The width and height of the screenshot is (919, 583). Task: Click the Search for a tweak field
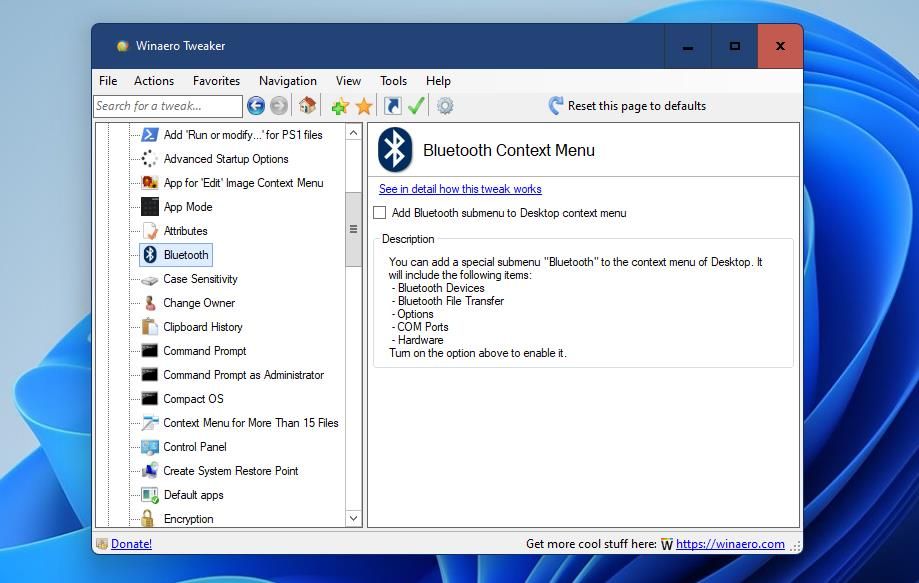[167, 106]
